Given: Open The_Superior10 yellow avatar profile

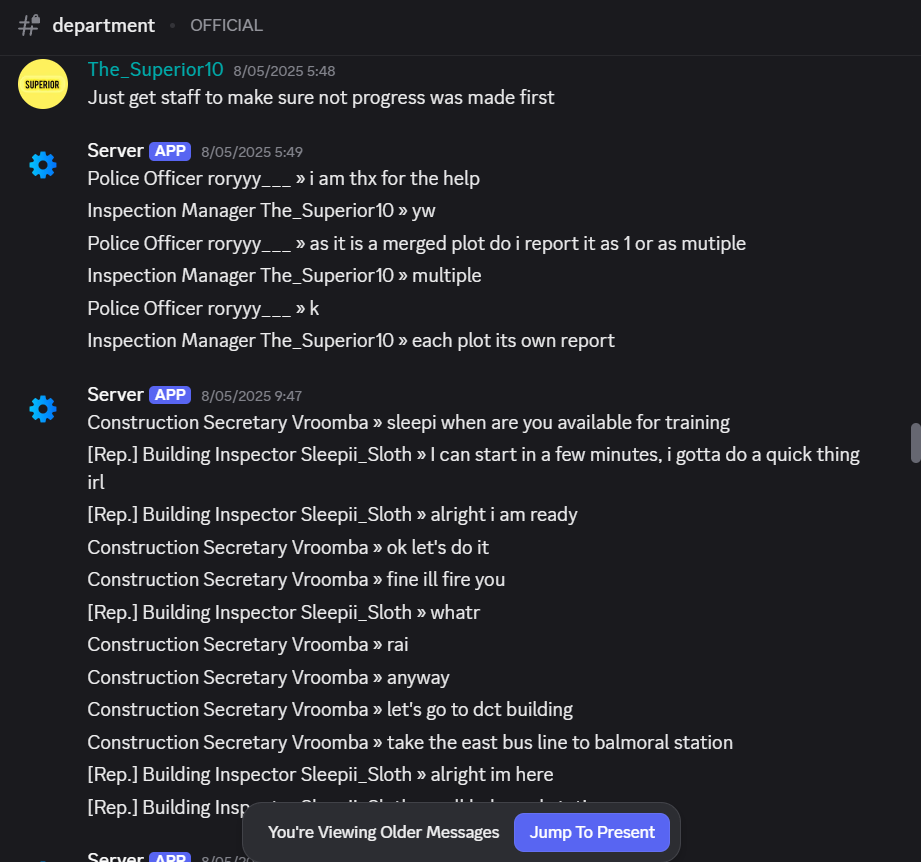Looking at the screenshot, I should [x=43, y=84].
